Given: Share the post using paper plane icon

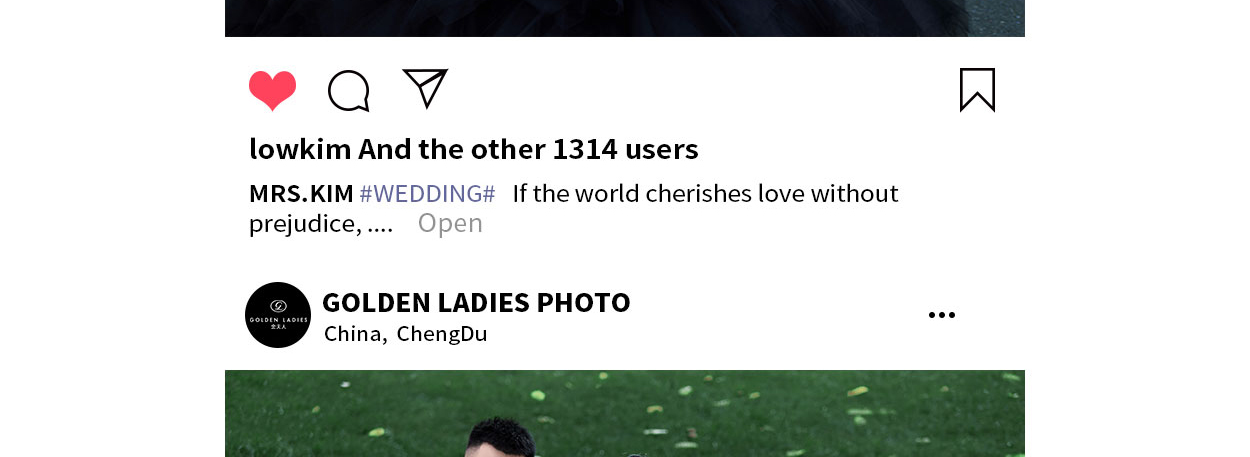Looking at the screenshot, I should tap(425, 88).
